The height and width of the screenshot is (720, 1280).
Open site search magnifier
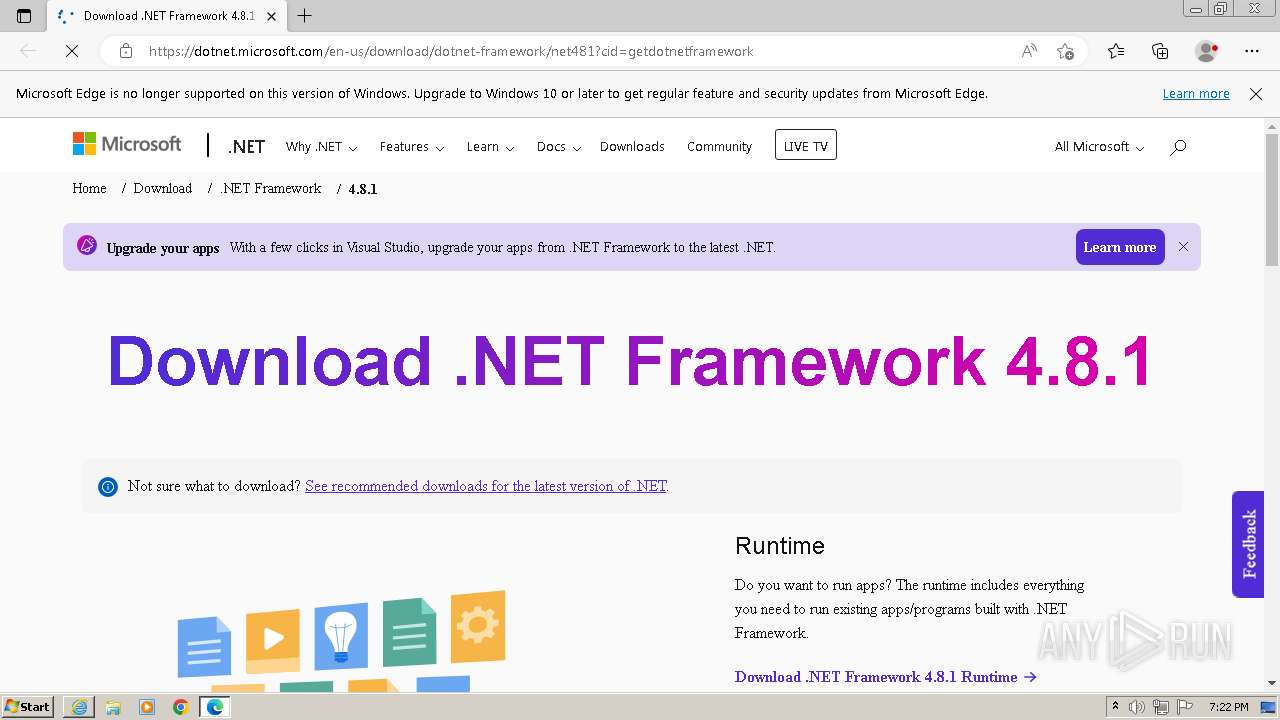pyautogui.click(x=1178, y=147)
